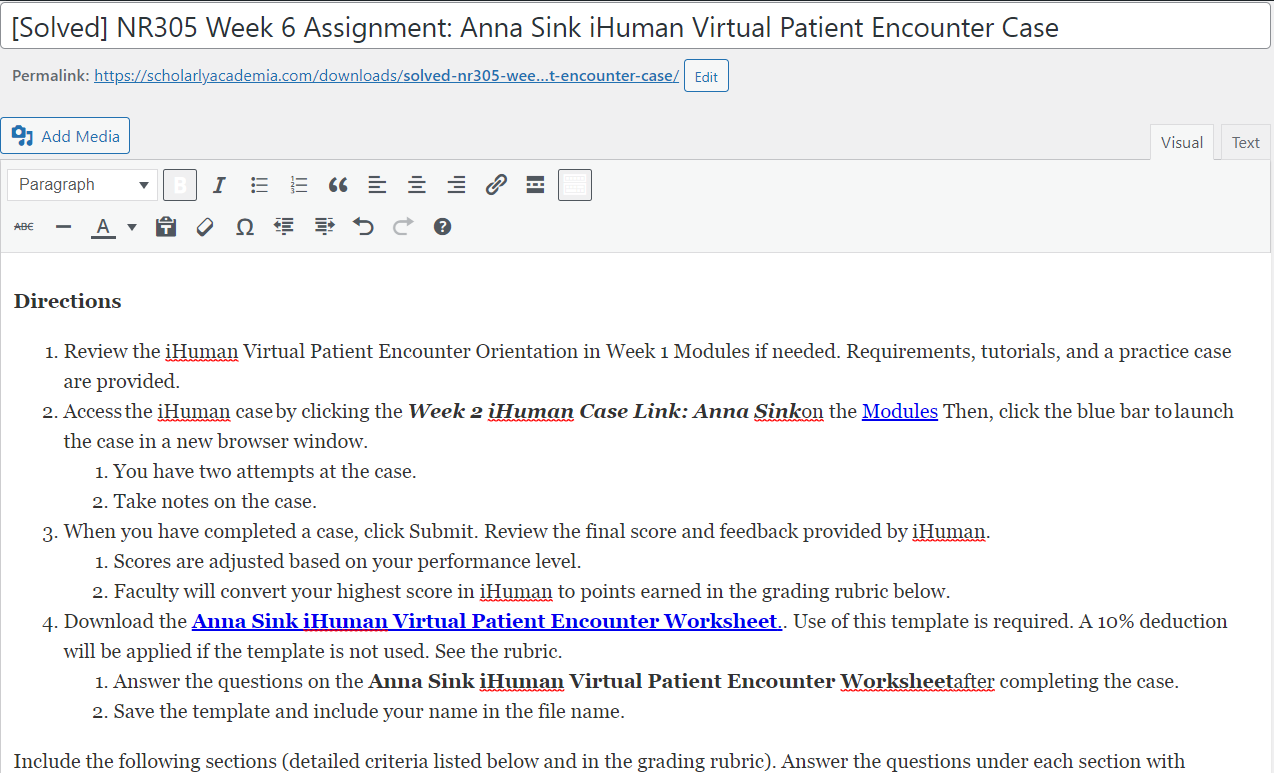Toggle bold formatting in editor toolbar
The image size is (1274, 773).
(180, 185)
